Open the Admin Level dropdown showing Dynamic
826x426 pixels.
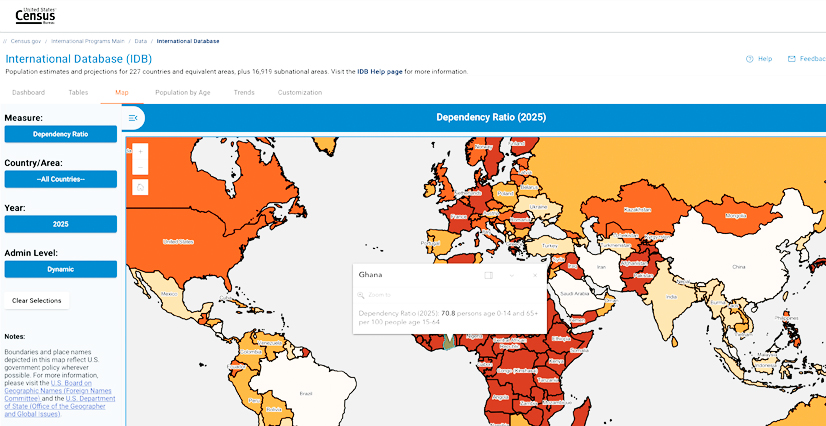pos(61,269)
